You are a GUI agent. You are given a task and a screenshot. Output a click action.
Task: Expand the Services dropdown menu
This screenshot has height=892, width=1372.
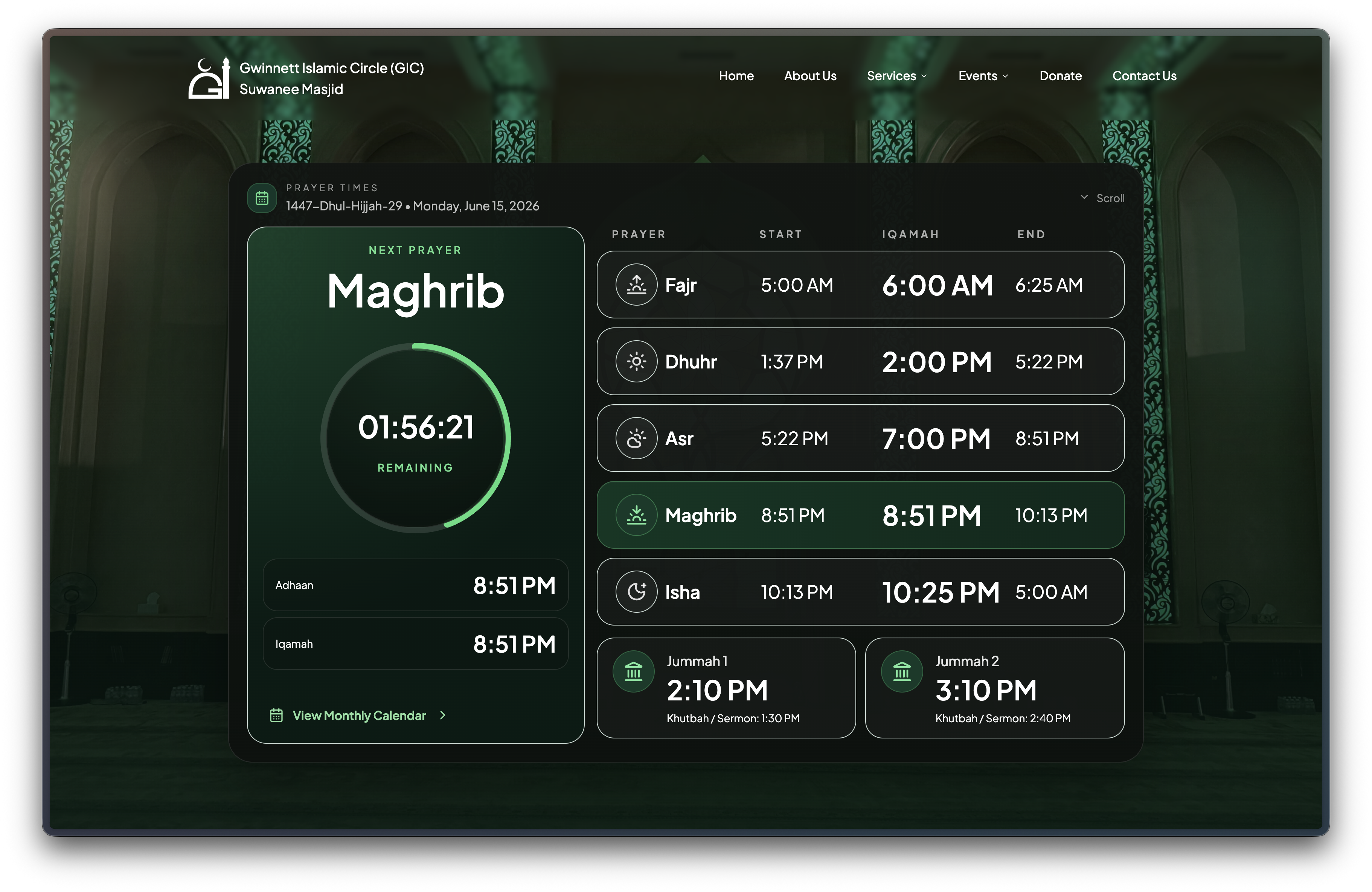coord(896,76)
